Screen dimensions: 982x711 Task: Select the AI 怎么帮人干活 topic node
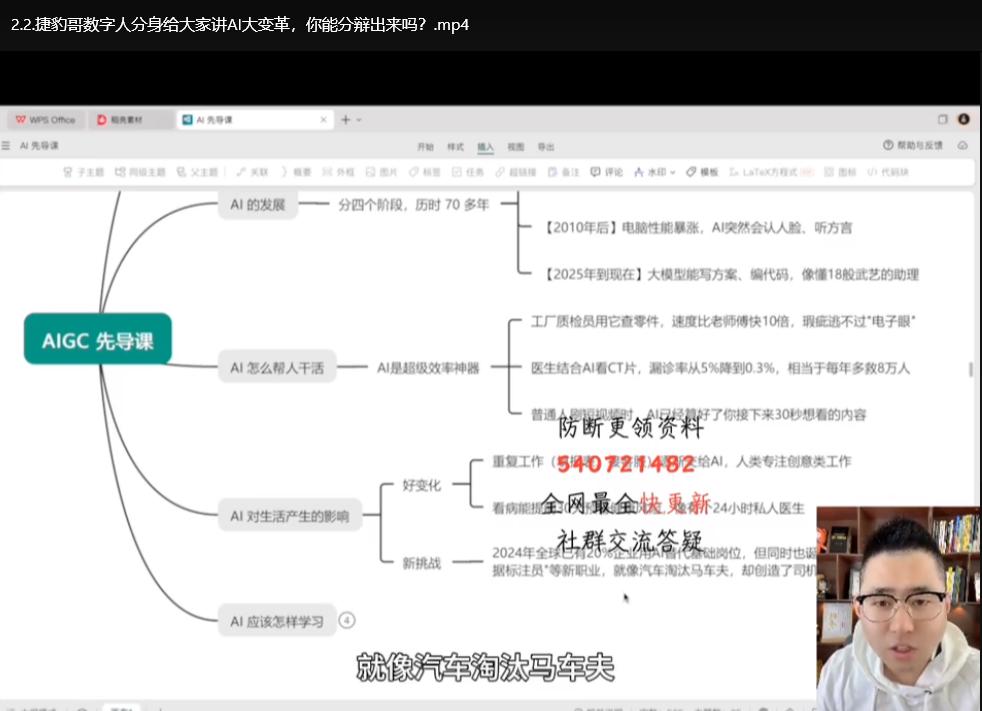click(277, 368)
